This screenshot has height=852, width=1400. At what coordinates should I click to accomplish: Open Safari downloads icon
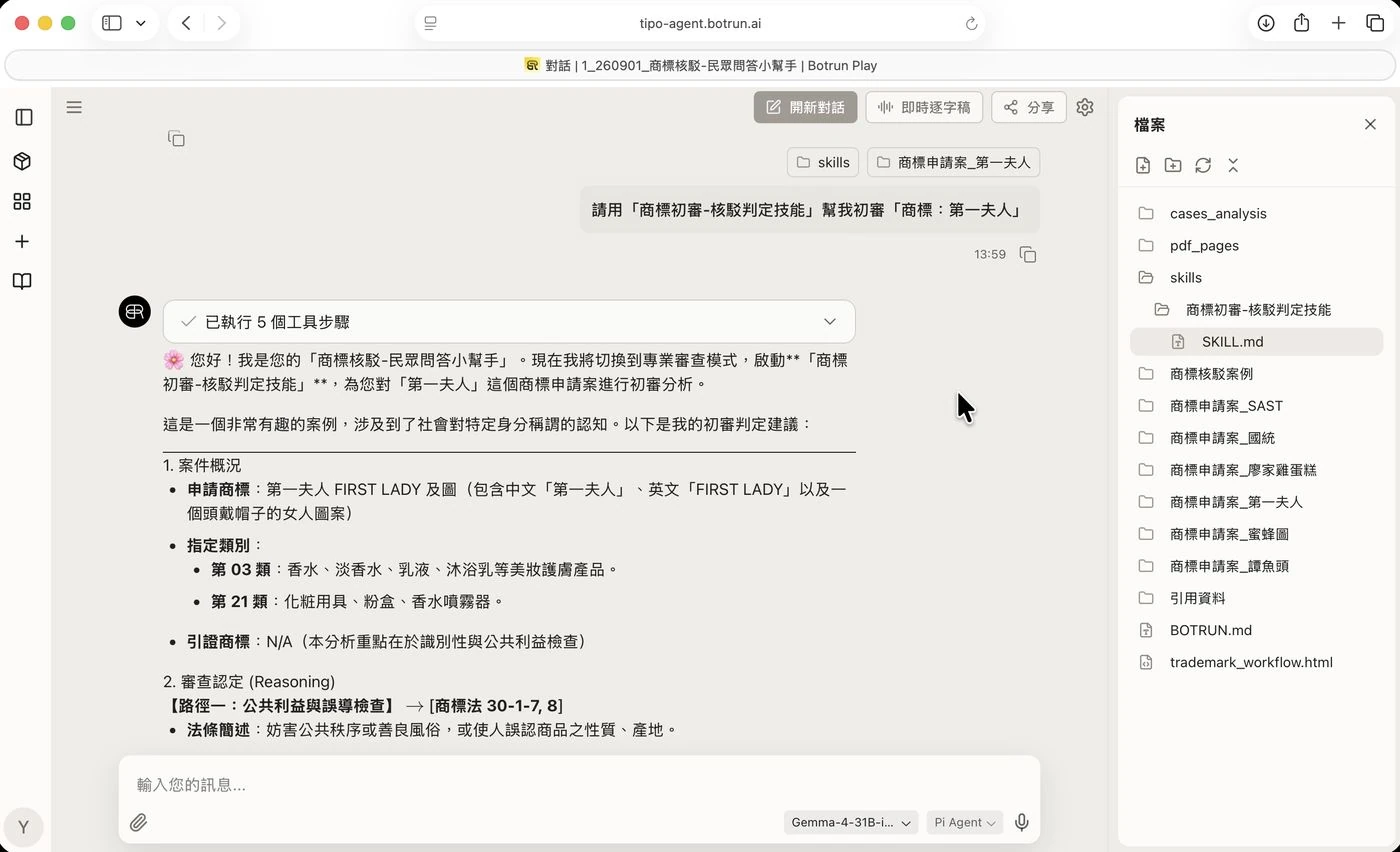(1266, 23)
